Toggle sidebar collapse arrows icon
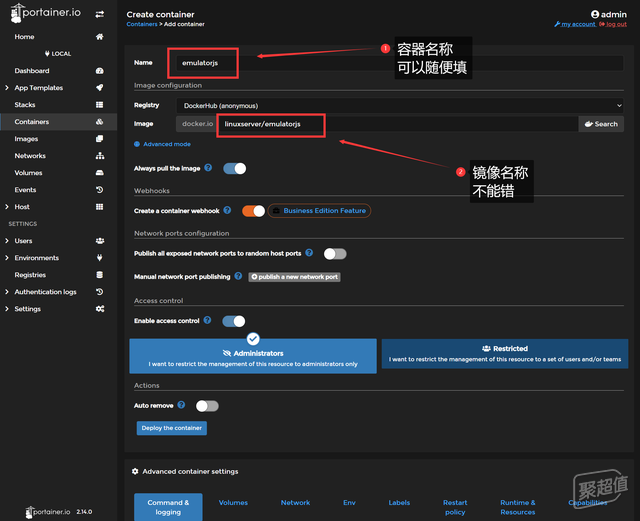The width and height of the screenshot is (640, 521). coord(100,15)
